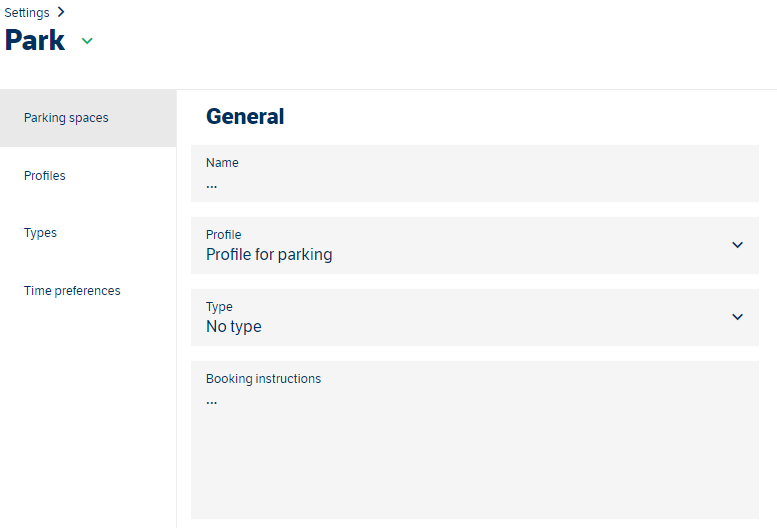Click the 'Profile for parking' selected value
Screen dimensions: 777x528
point(269,255)
